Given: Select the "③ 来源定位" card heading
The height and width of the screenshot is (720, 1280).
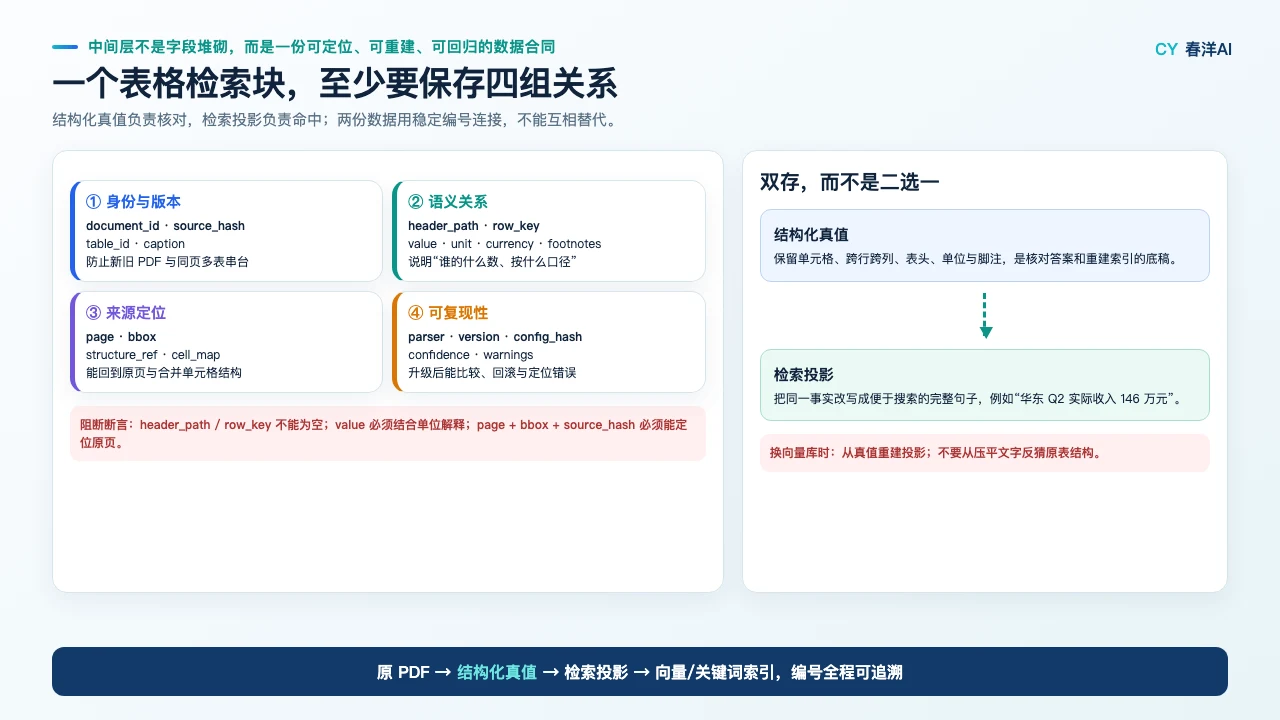Looking at the screenshot, I should [x=126, y=313].
